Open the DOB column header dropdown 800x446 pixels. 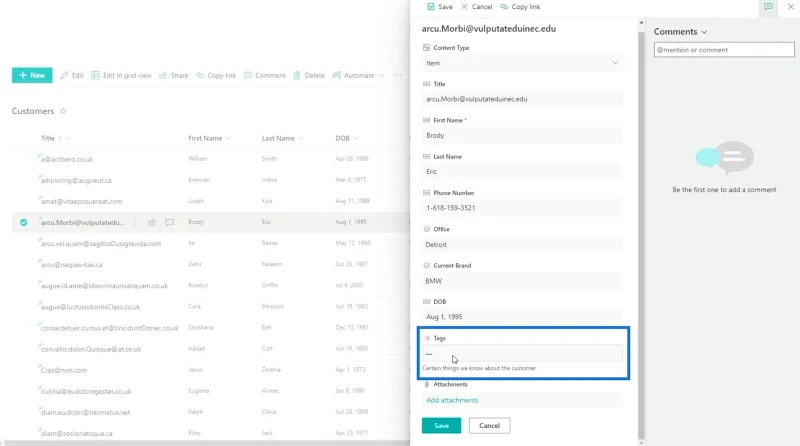coord(356,138)
